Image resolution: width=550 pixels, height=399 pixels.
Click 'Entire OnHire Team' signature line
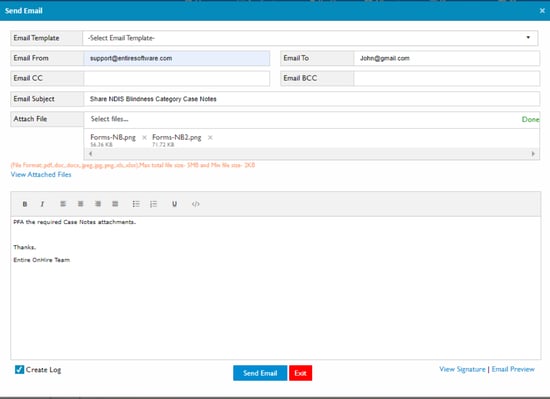pos(42,260)
